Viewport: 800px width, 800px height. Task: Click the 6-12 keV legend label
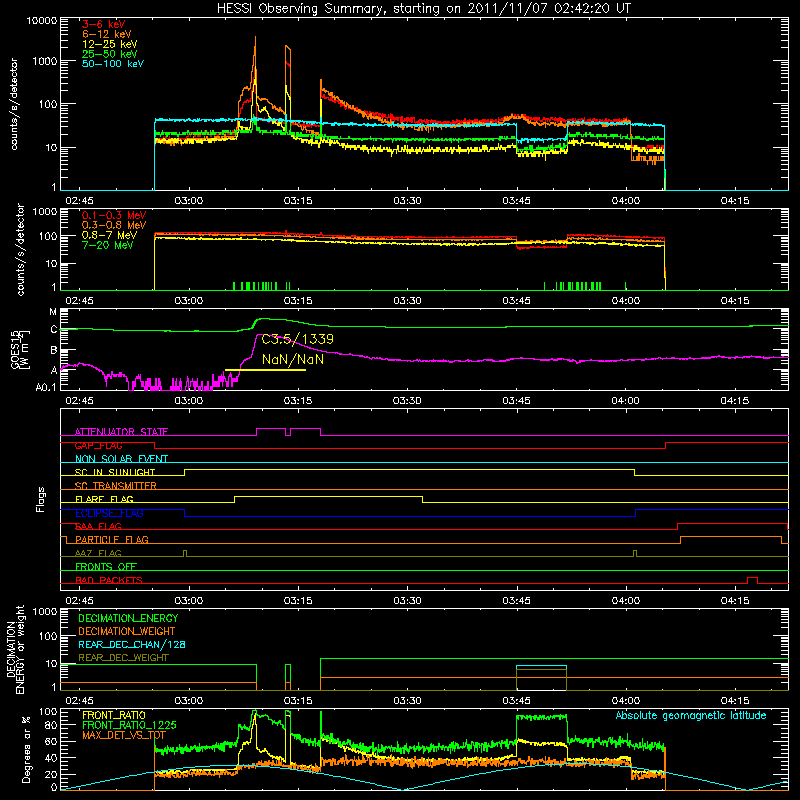click(x=107, y=34)
